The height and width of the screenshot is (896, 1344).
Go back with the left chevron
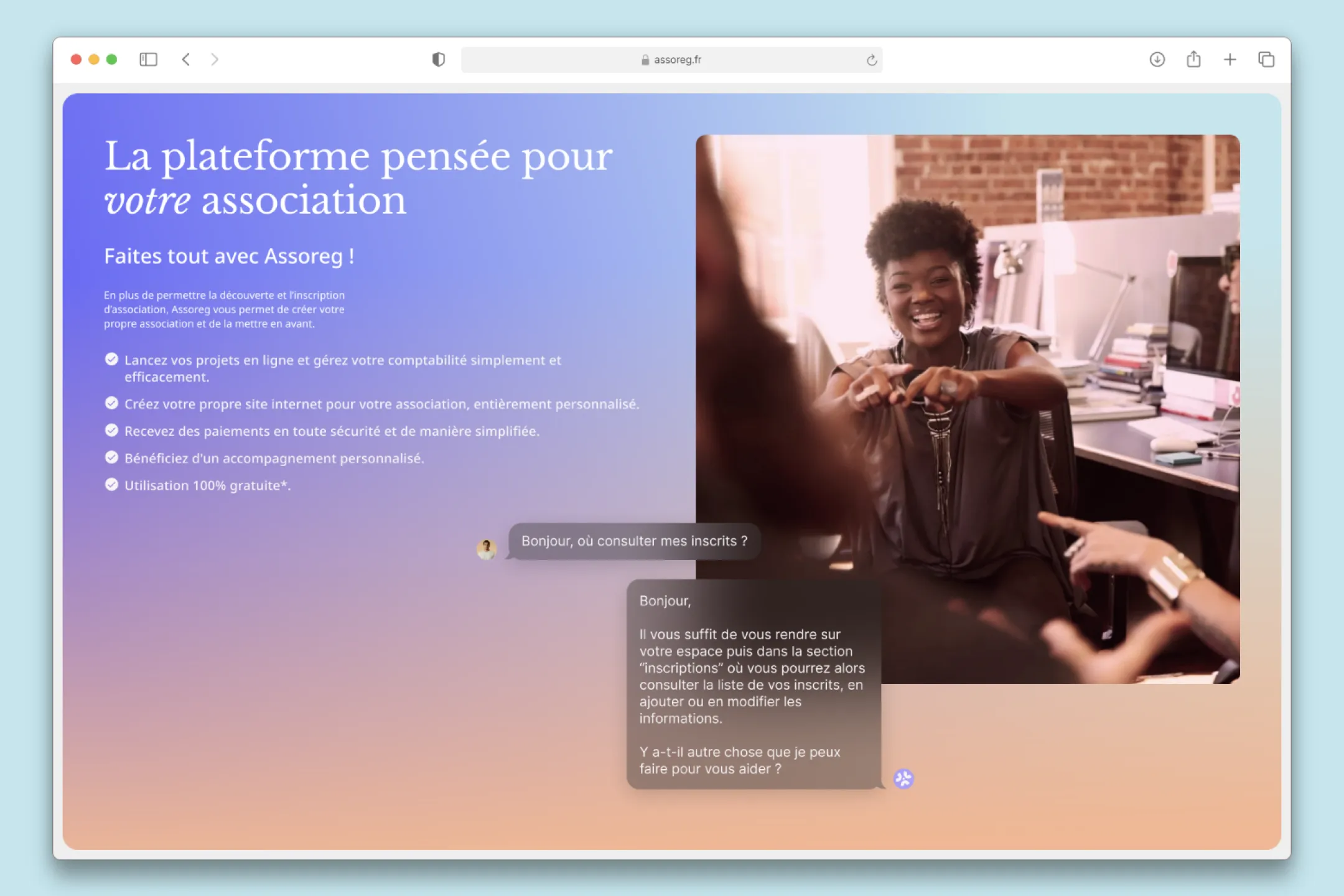click(185, 60)
